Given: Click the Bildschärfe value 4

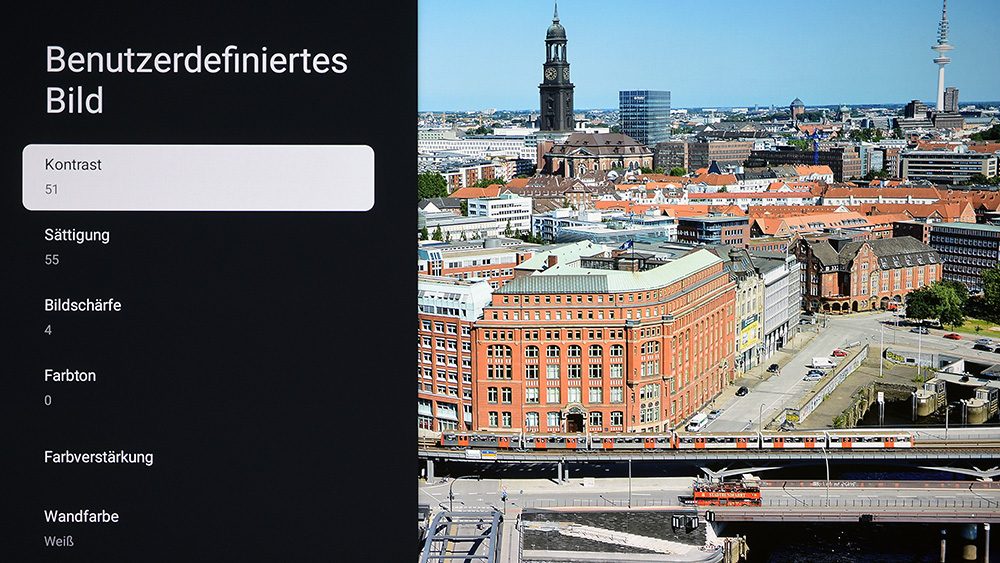Looking at the screenshot, I should click(48, 330).
